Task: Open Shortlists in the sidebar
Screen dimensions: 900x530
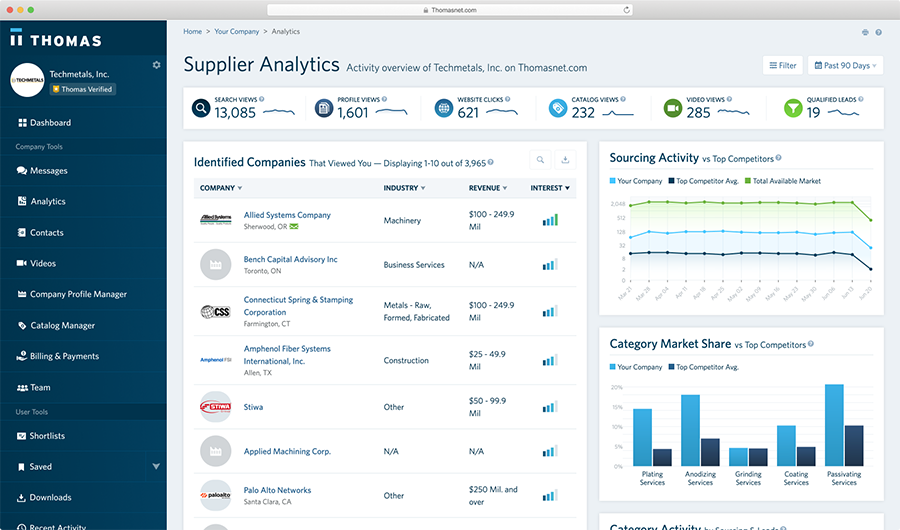Action: coord(83,436)
